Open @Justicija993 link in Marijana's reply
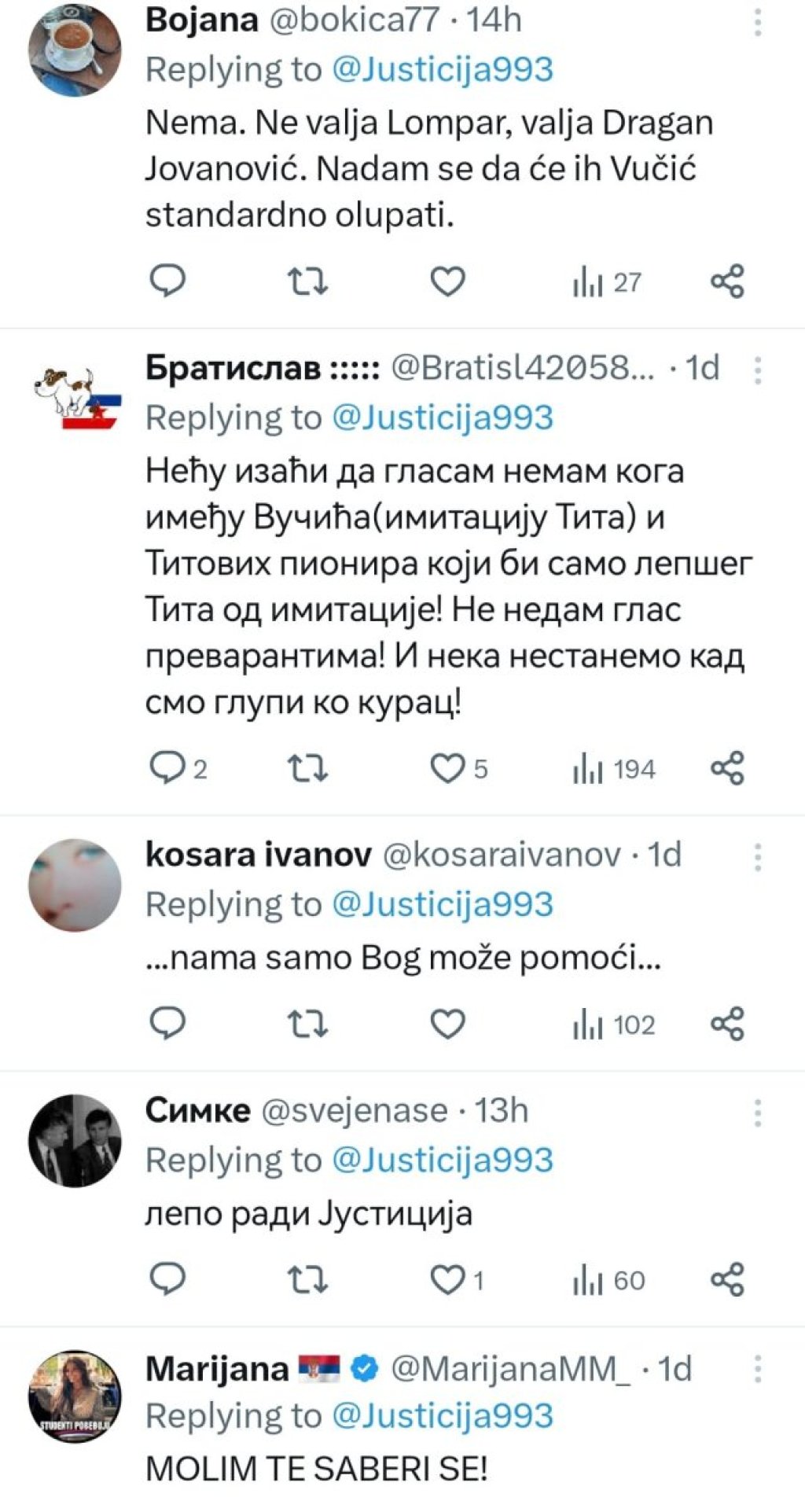This screenshot has height=1512, width=805. [443, 1416]
